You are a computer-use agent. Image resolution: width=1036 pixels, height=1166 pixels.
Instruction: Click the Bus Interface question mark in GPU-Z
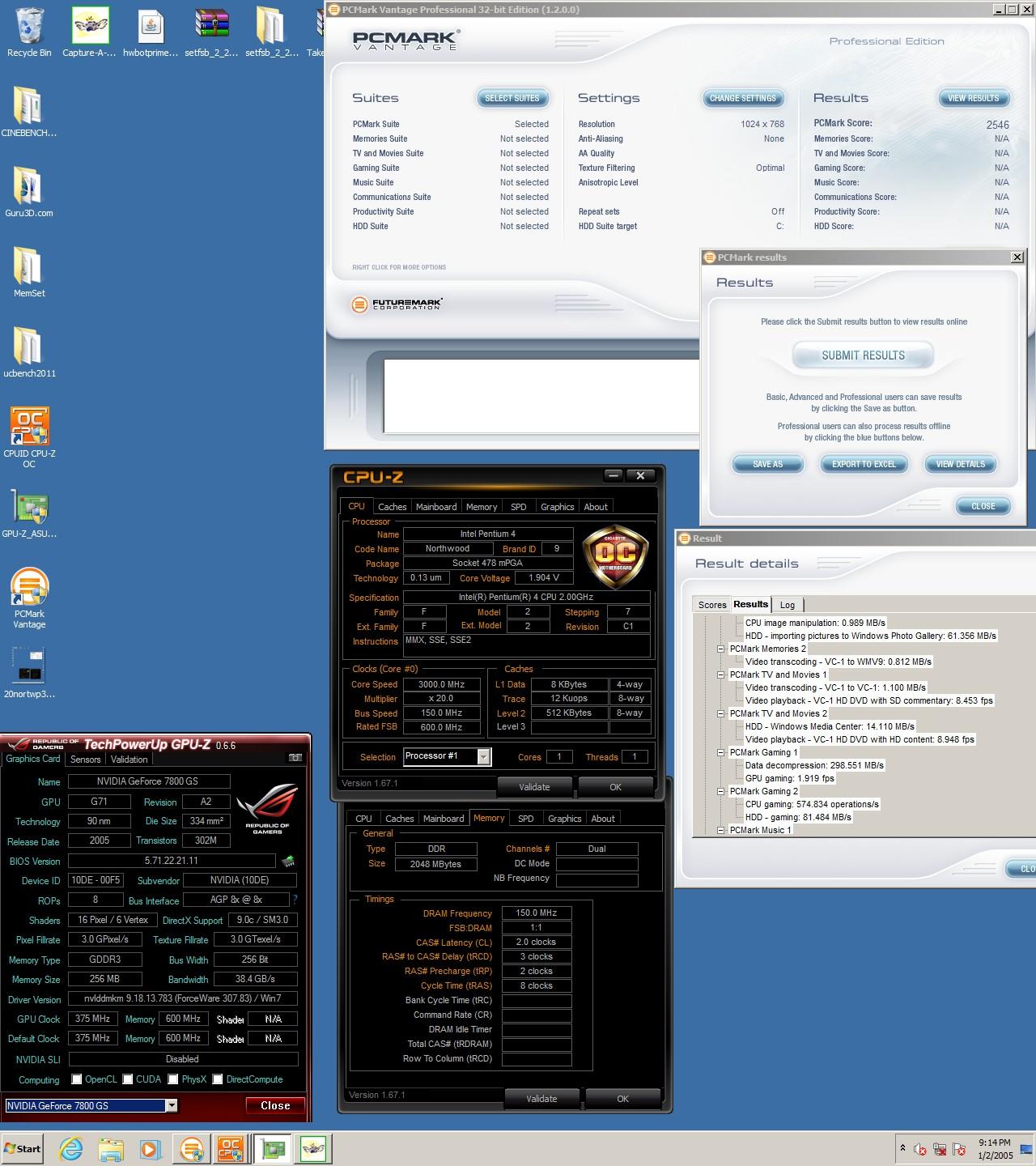coord(295,900)
